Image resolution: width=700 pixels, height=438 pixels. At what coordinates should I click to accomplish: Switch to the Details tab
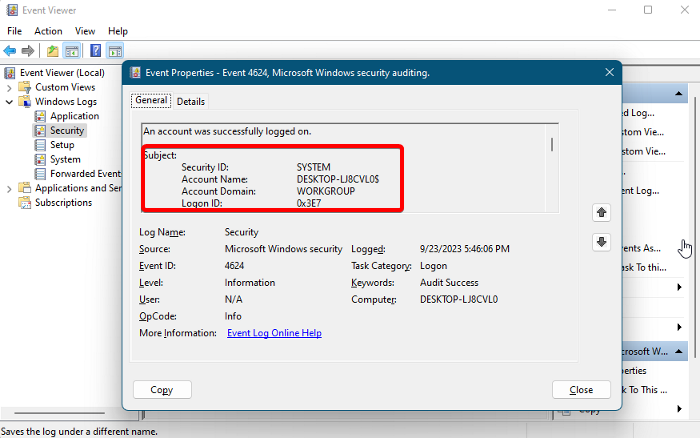tap(191, 101)
